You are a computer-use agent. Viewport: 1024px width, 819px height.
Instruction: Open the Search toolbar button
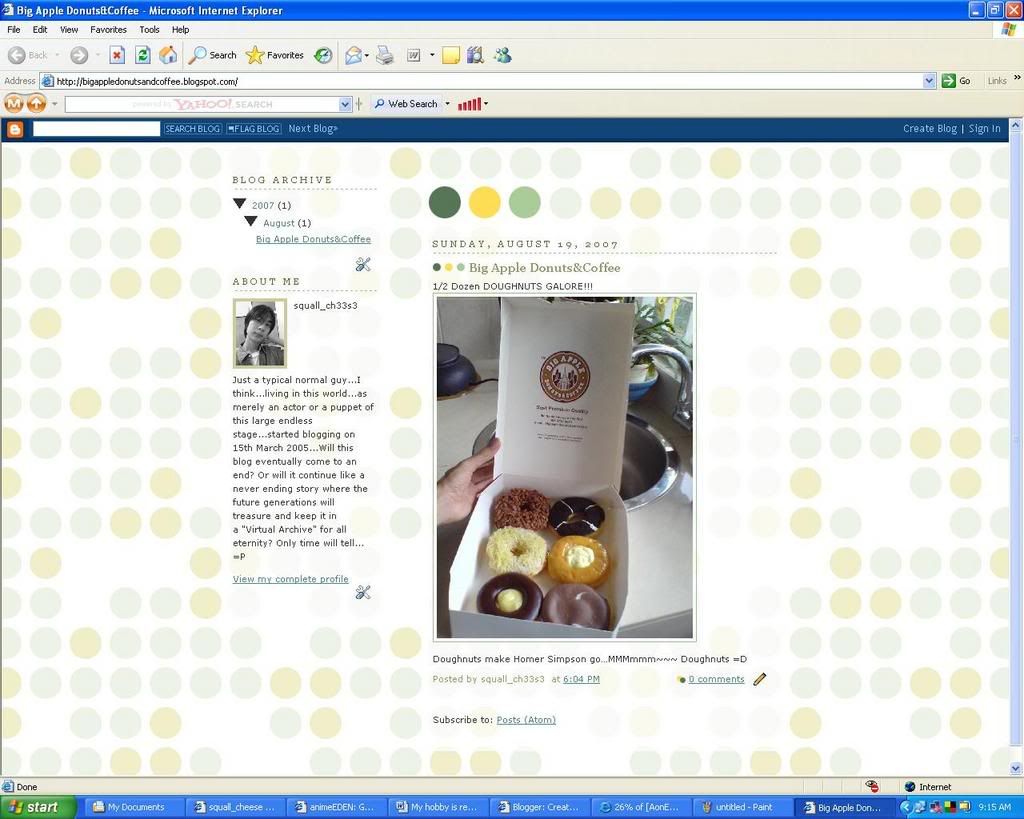click(x=212, y=56)
